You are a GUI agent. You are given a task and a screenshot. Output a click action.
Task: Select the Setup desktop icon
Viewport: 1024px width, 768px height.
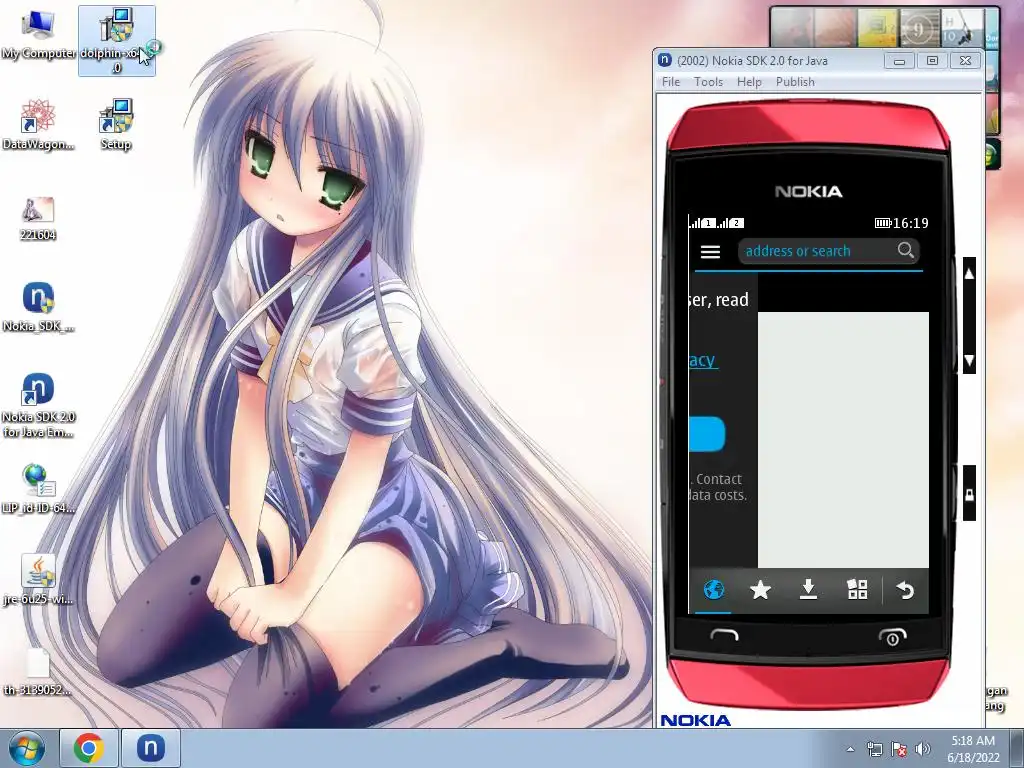pyautogui.click(x=116, y=125)
